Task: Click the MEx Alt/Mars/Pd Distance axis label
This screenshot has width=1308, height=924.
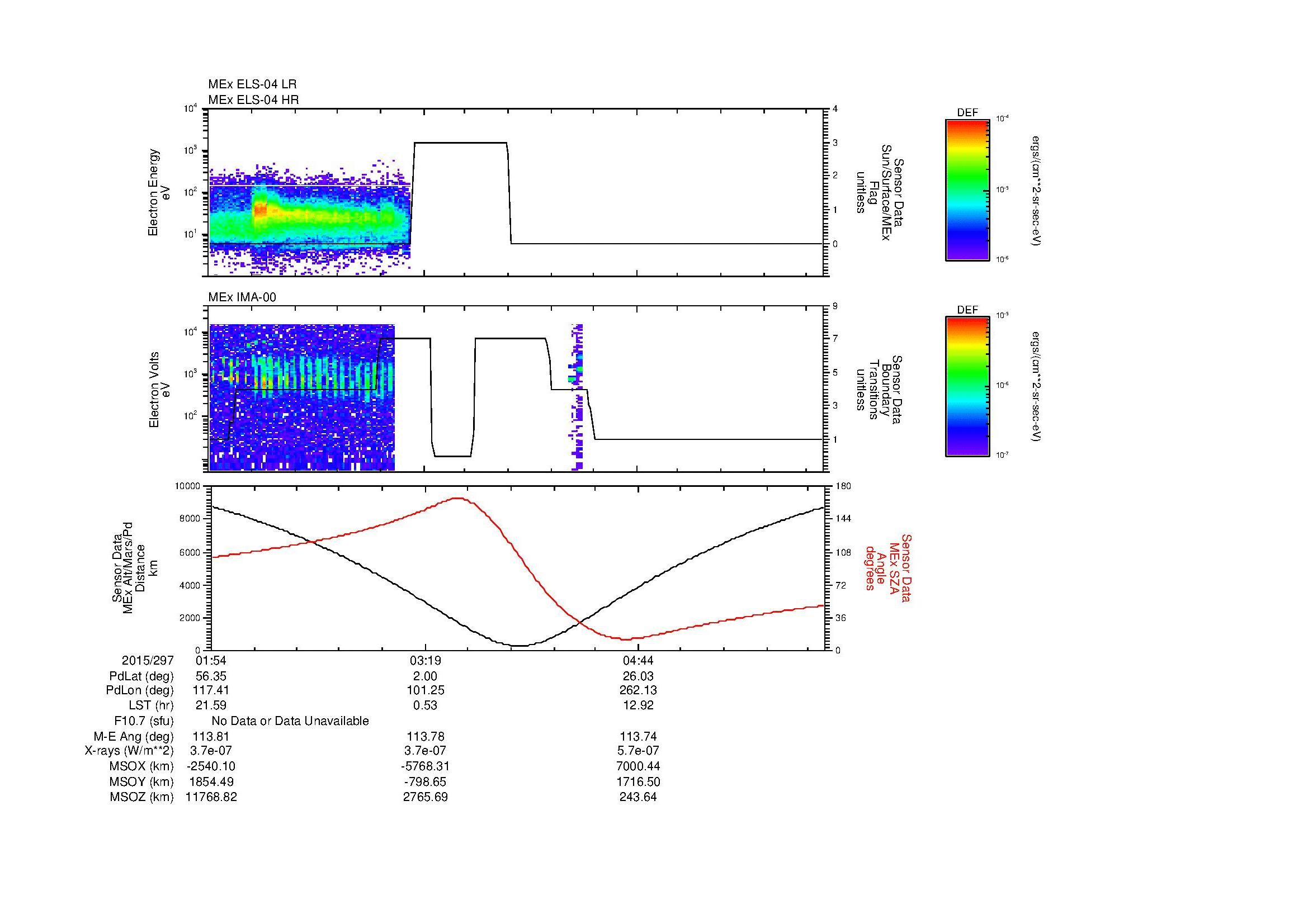Action: [134, 567]
